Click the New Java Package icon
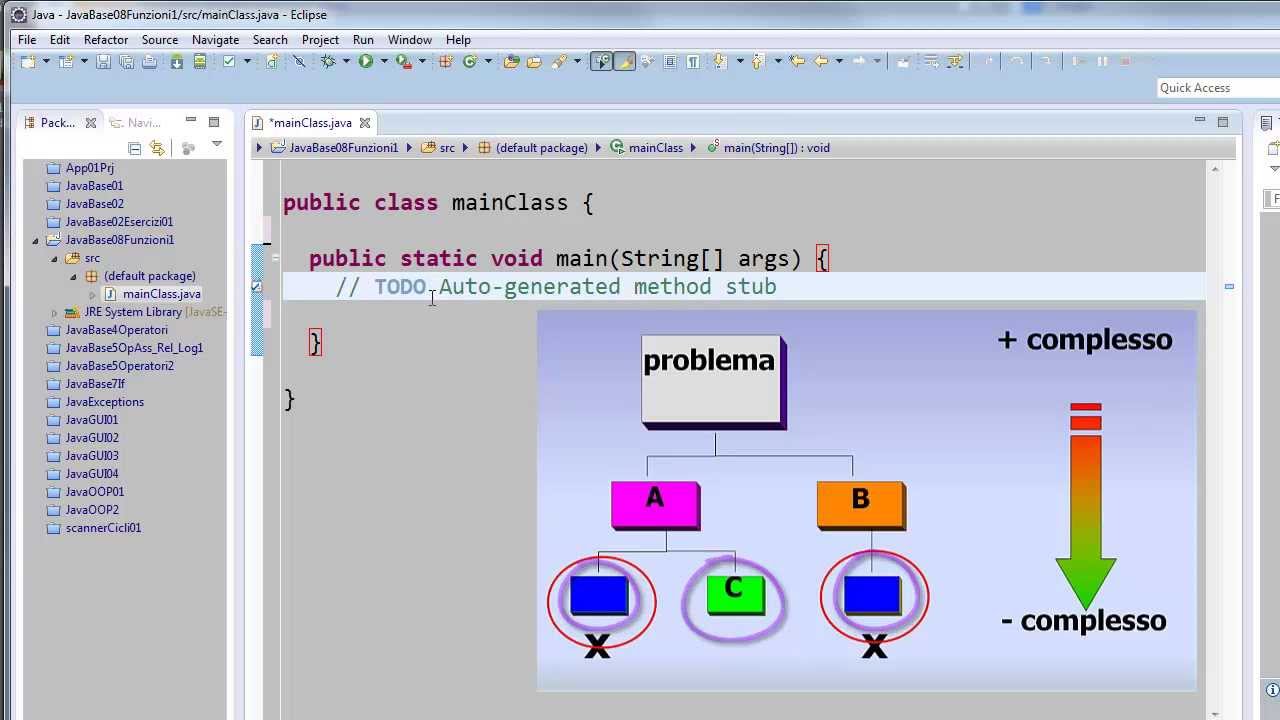Screen dimensions: 1280x720 pyautogui.click(x=446, y=62)
